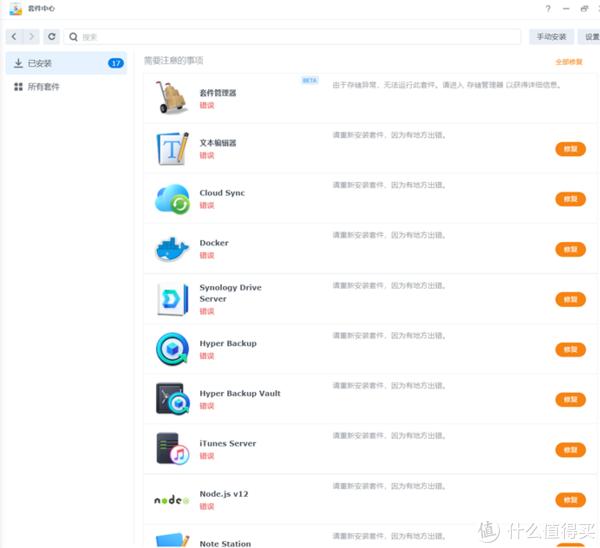Open the Node.js v12 logo

172,499
